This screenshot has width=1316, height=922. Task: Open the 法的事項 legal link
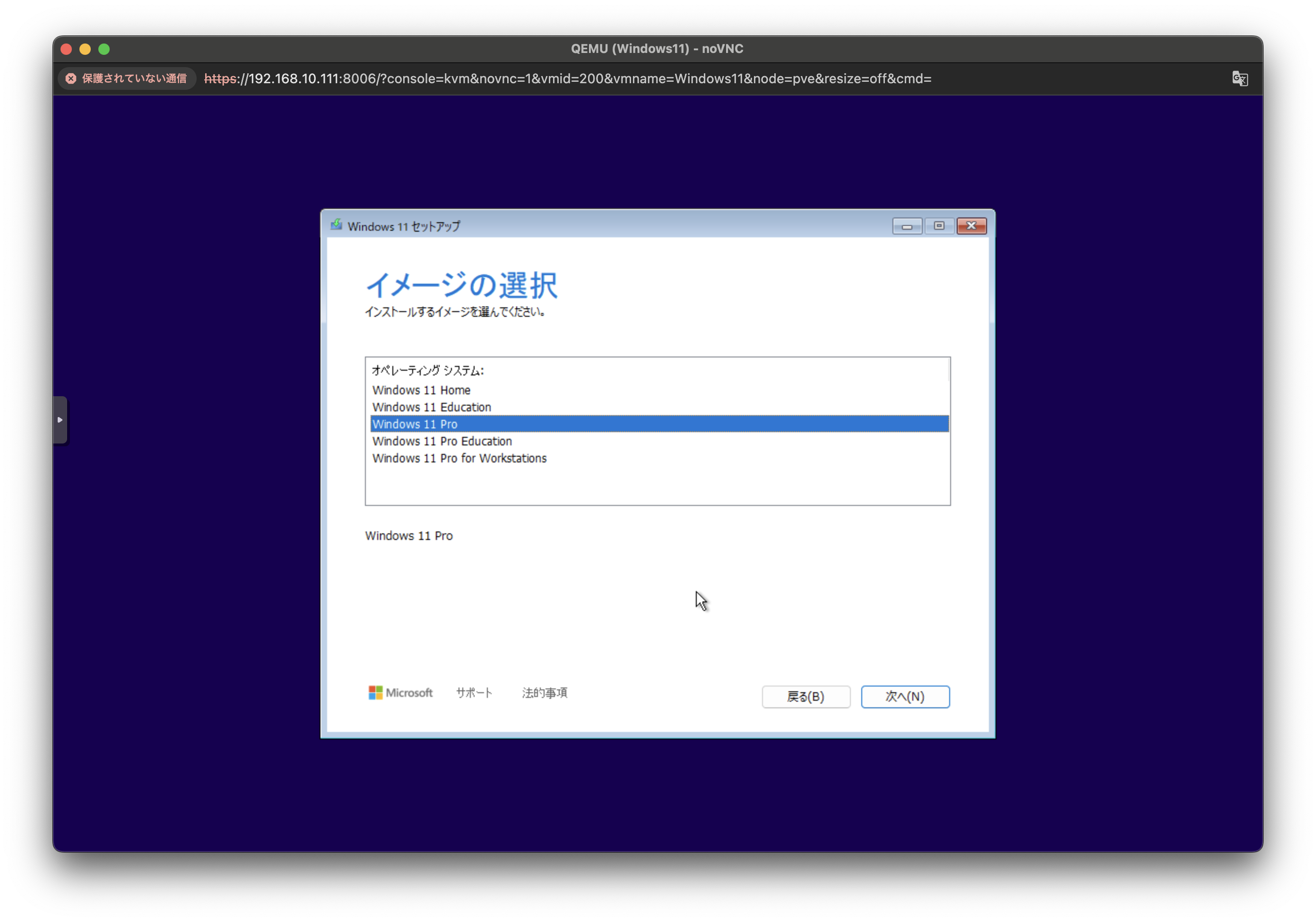(545, 693)
